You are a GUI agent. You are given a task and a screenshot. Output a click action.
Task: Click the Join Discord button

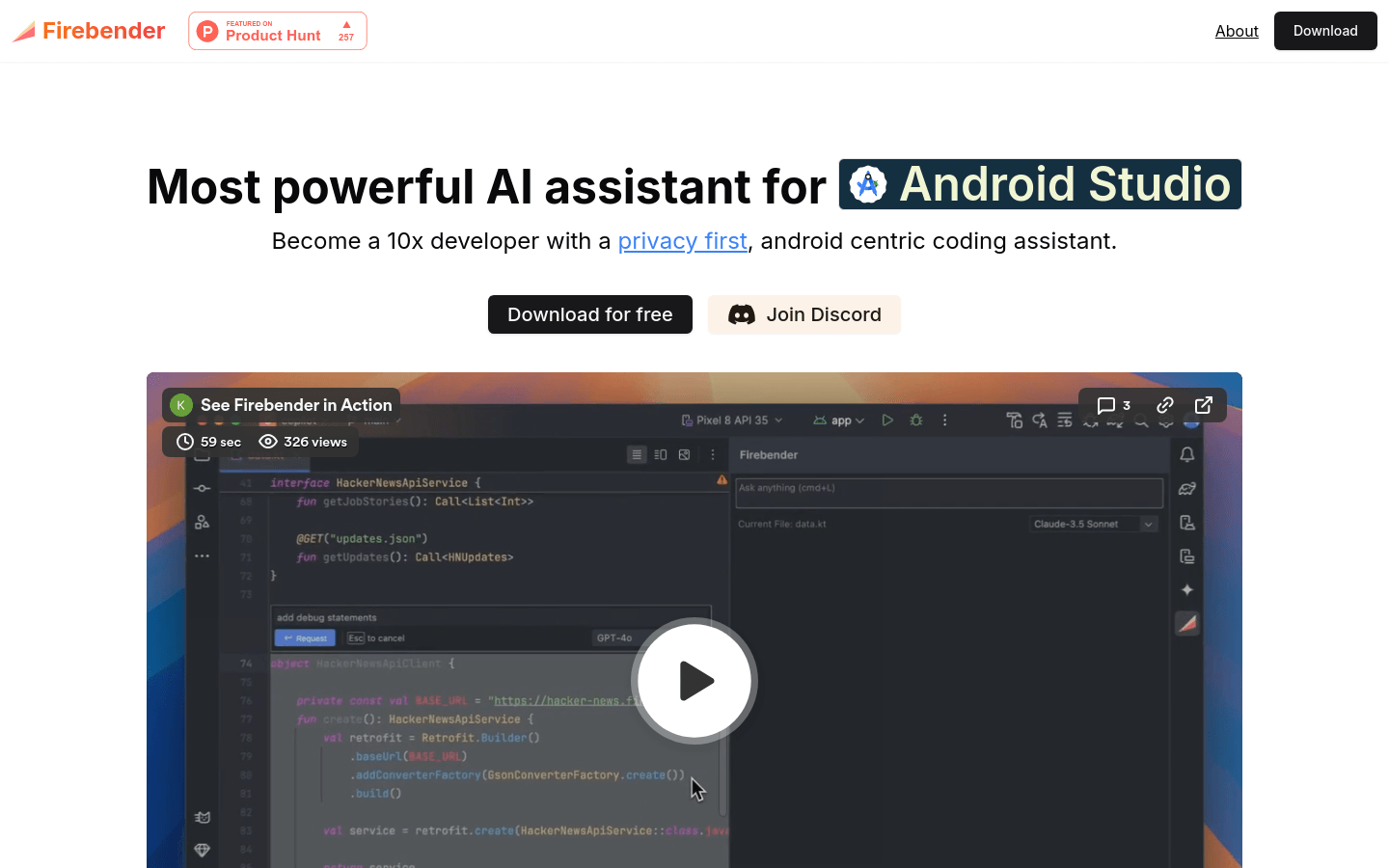(x=804, y=314)
